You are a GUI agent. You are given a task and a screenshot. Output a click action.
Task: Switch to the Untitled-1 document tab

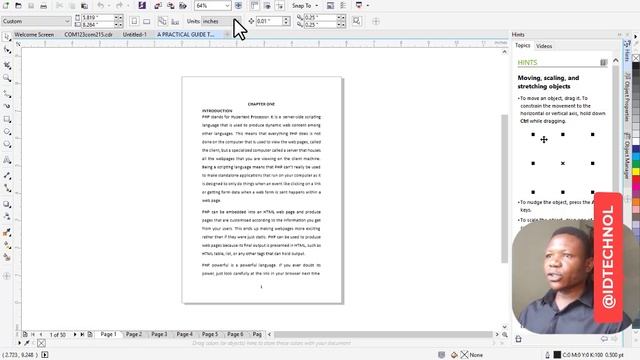pos(135,35)
